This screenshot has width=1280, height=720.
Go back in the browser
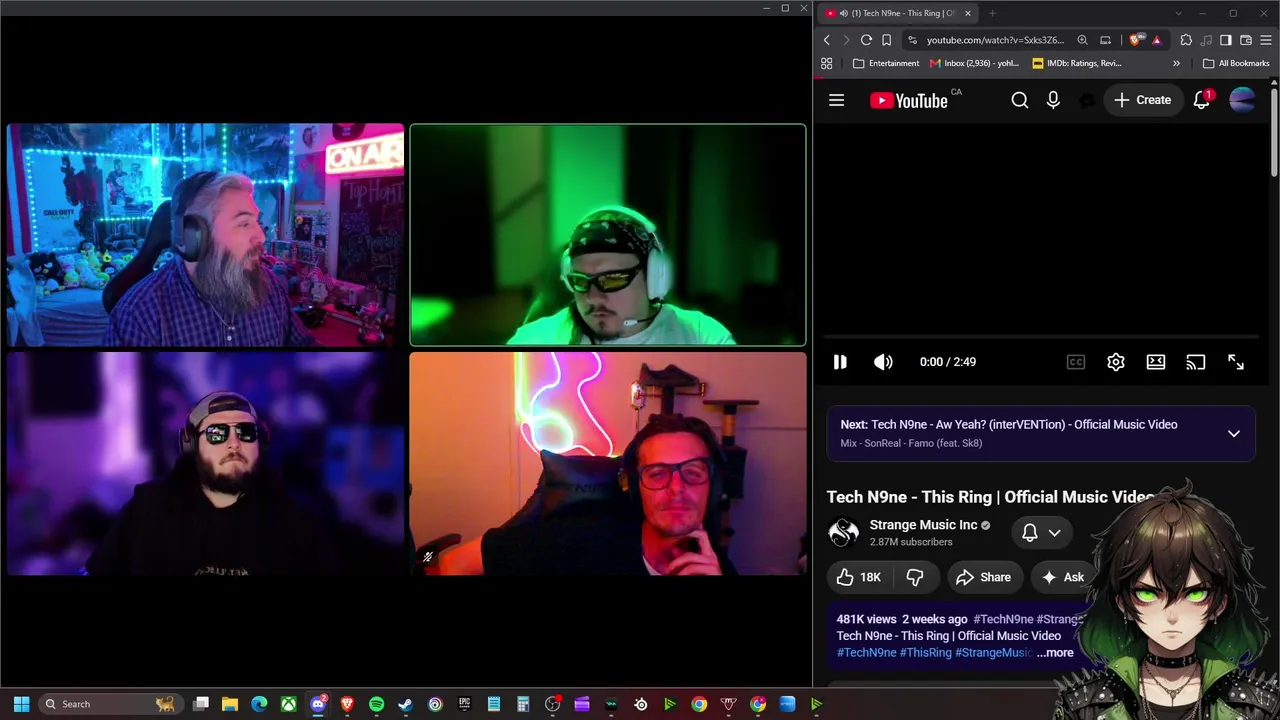point(826,40)
